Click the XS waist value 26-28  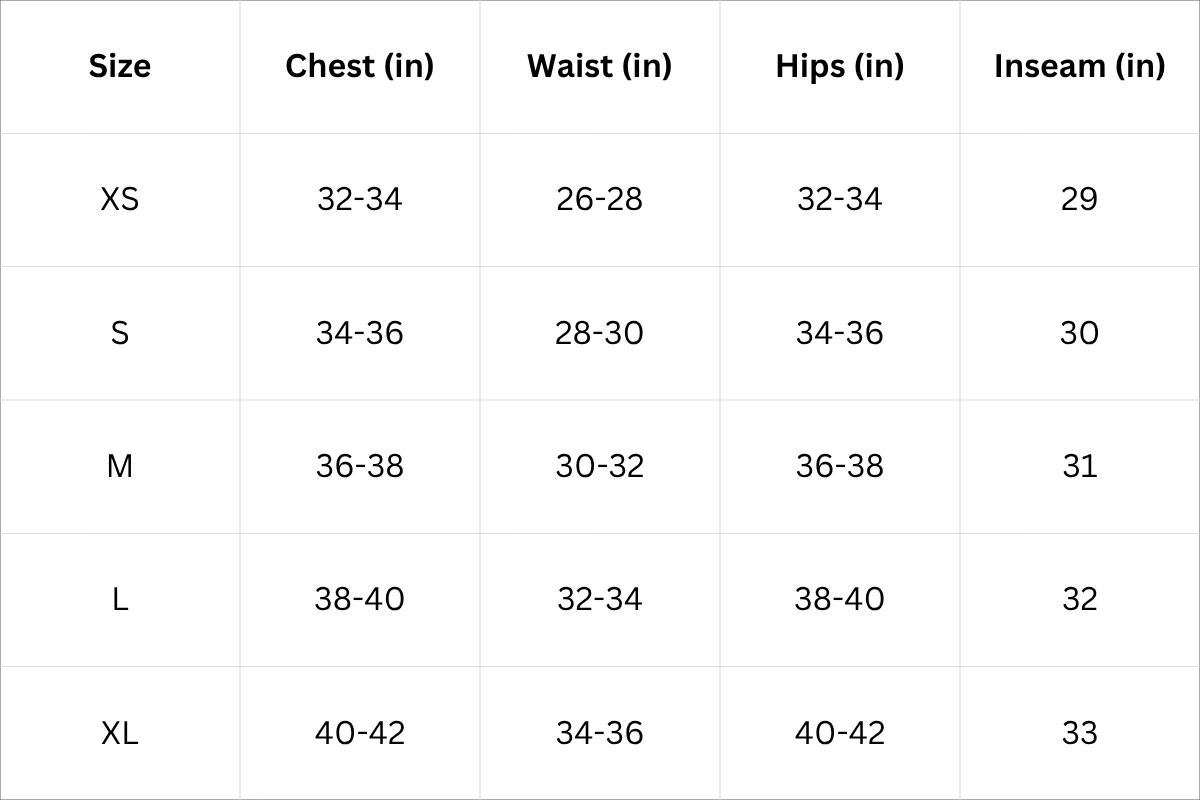(600, 199)
